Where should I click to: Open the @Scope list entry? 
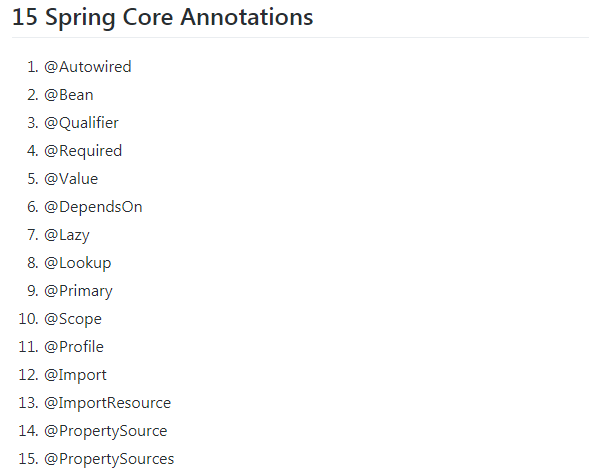[x=73, y=319]
